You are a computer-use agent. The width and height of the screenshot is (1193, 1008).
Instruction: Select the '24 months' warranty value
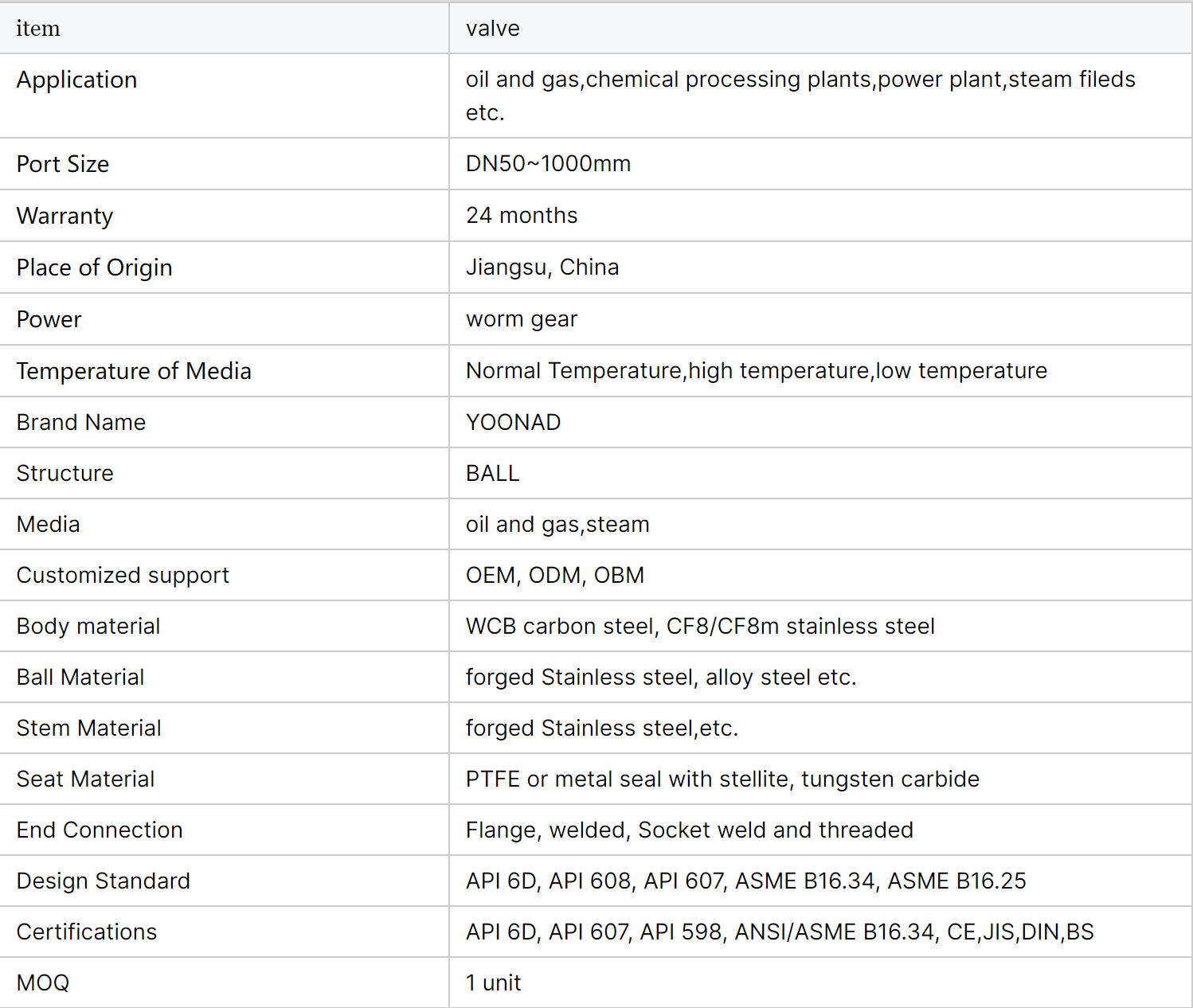click(x=522, y=215)
